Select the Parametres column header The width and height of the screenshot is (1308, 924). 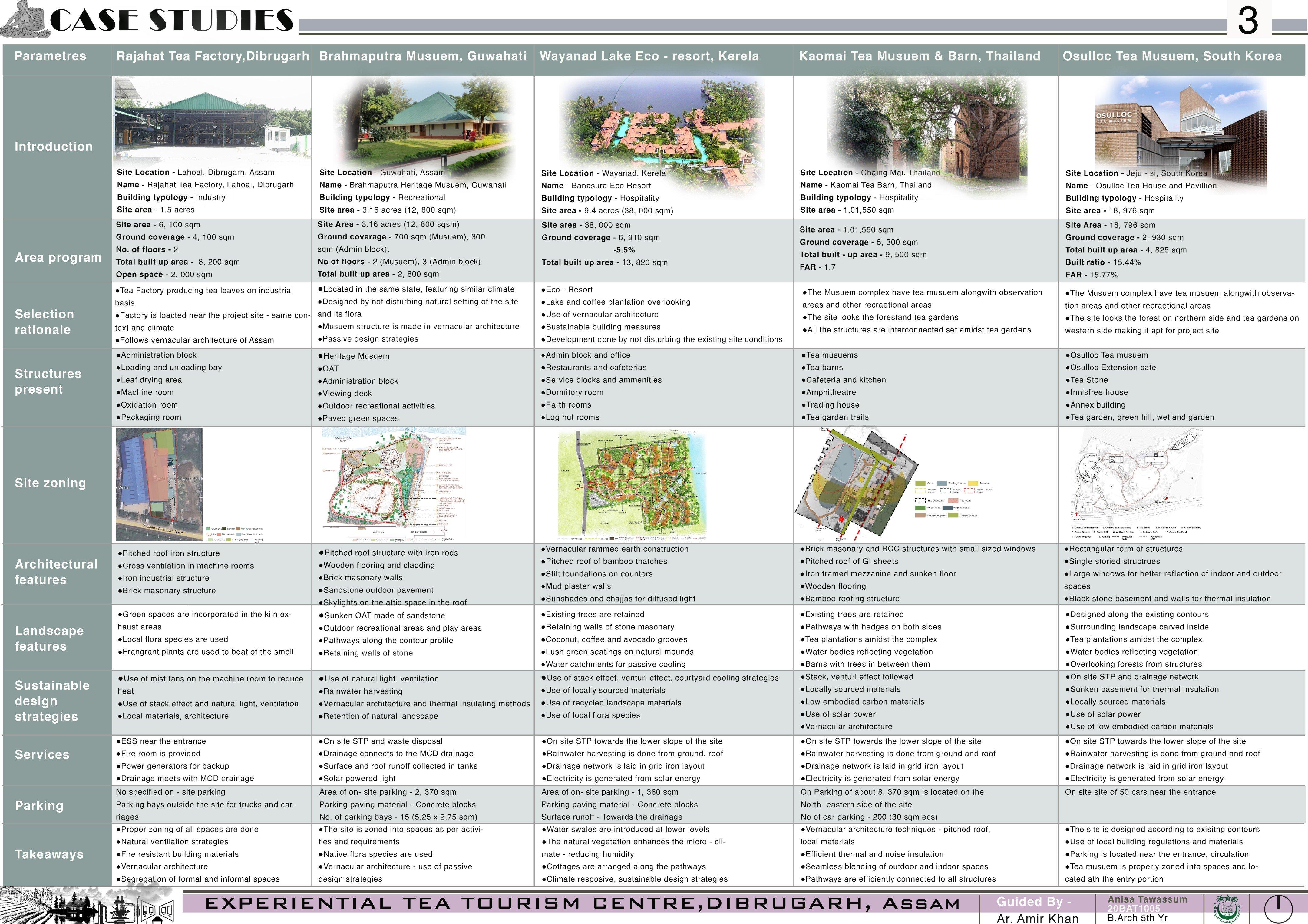pos(50,56)
